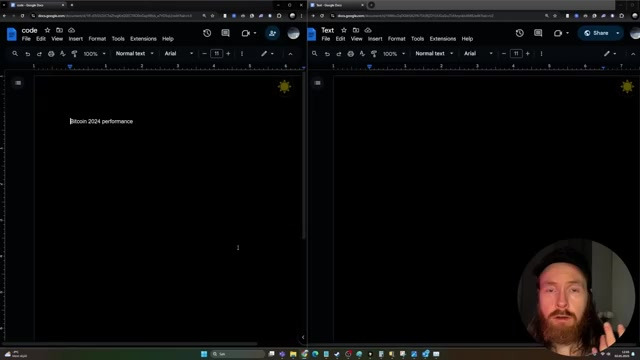Toggle sun brightness icon in Text window
Viewport: 640px width, 360px height.
[627, 87]
